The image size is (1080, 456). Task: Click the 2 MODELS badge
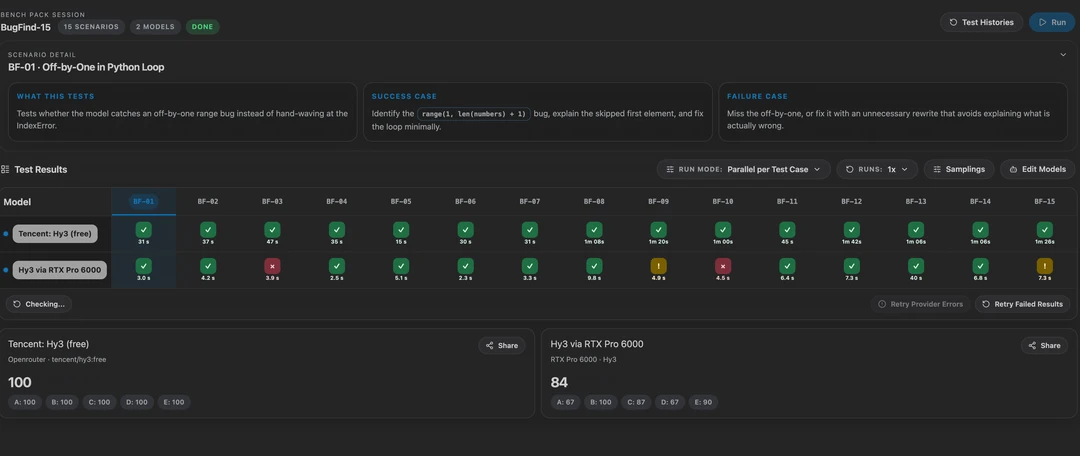155,27
